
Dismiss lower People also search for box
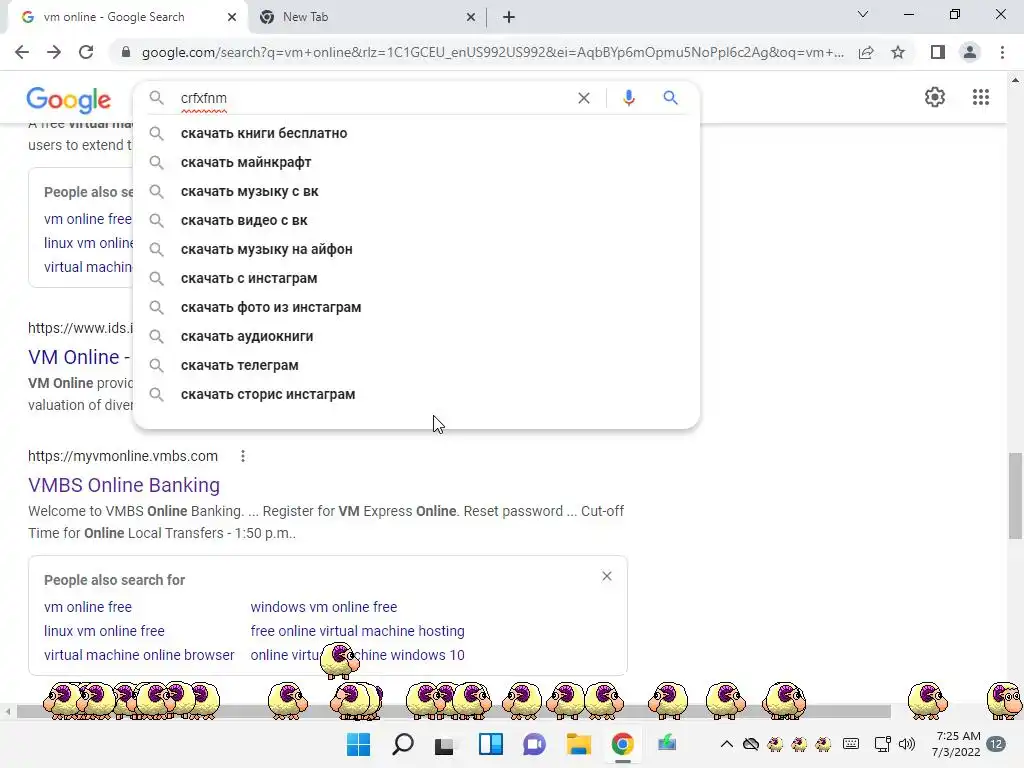click(607, 576)
